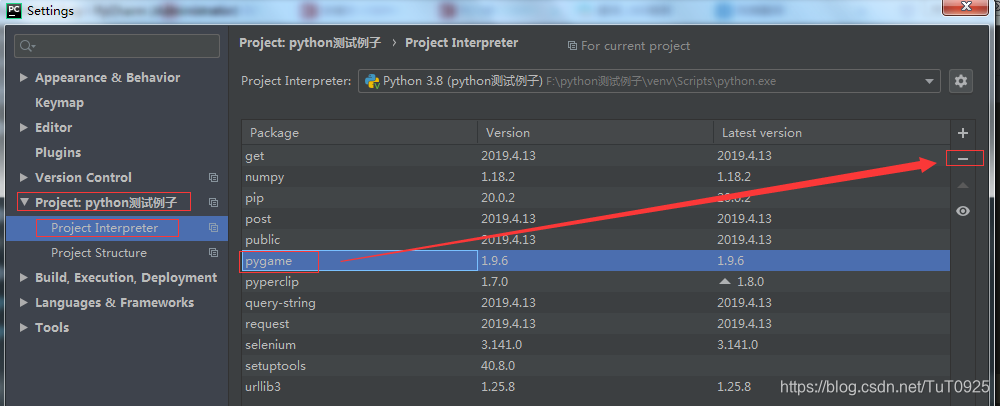This screenshot has width=1000, height=406.
Task: Click the uninstall package minus icon
Action: (x=963, y=159)
